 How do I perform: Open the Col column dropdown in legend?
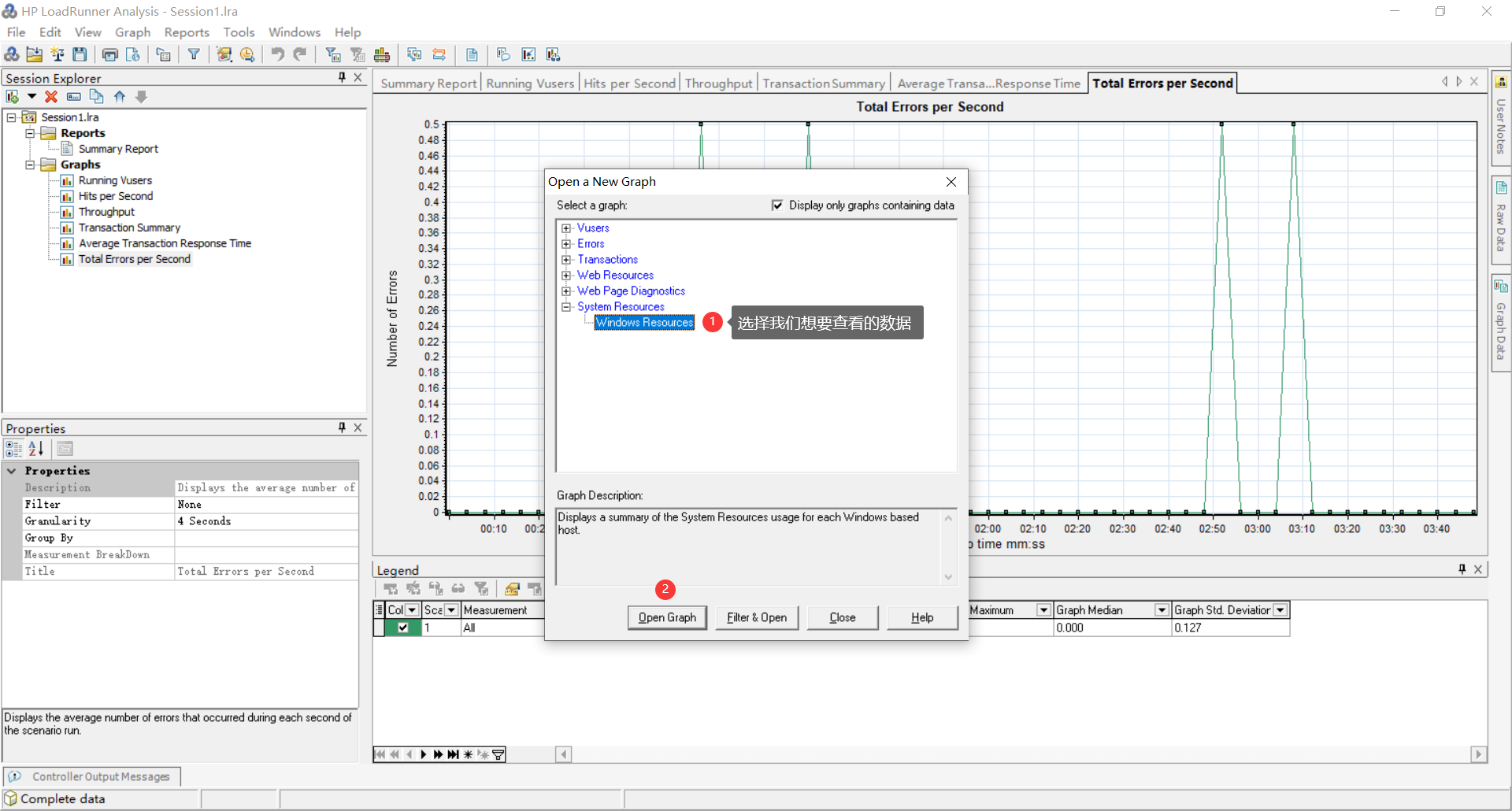click(x=412, y=610)
